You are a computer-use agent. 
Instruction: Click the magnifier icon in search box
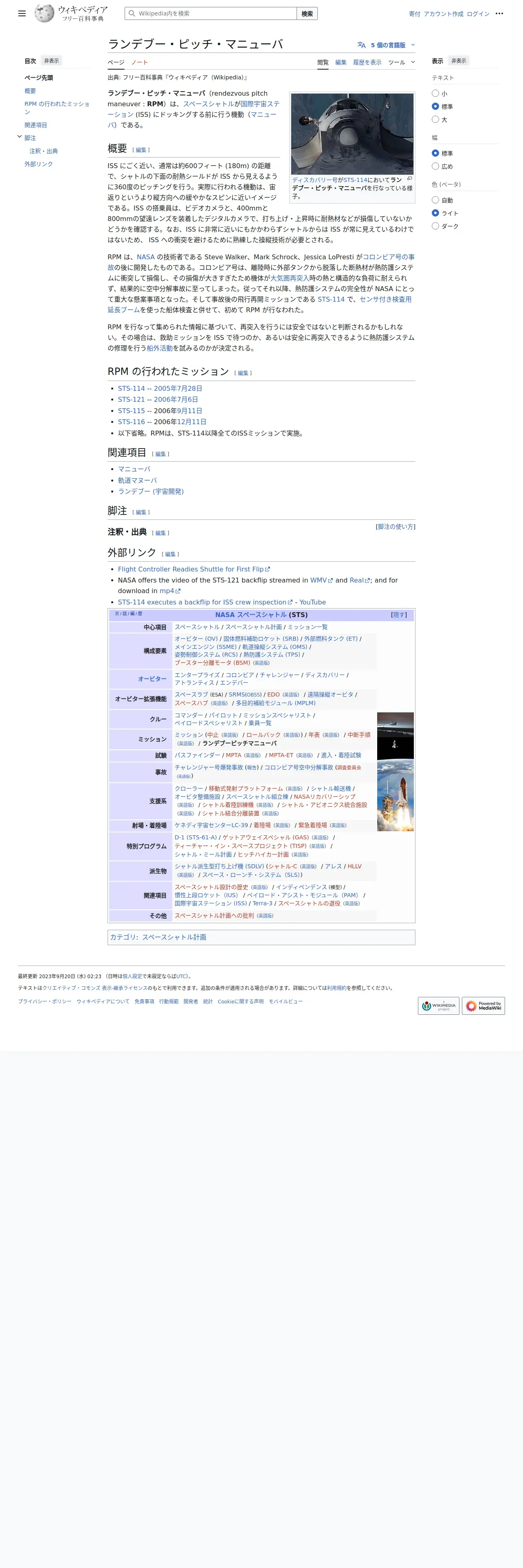pos(132,13)
